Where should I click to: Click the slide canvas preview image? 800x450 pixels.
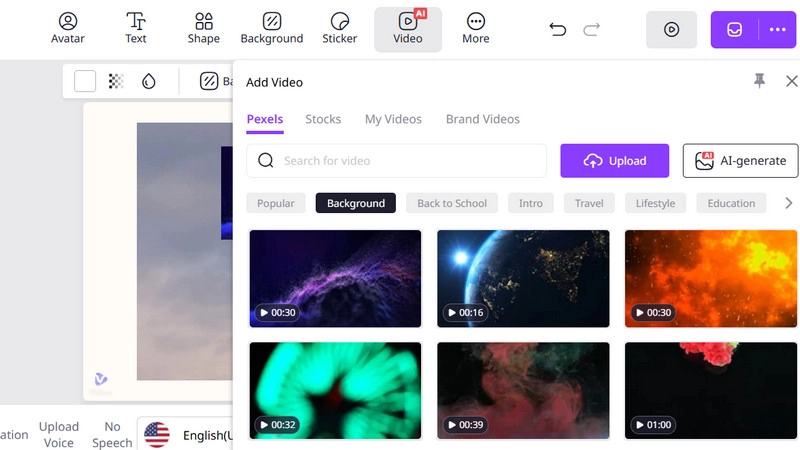pyautogui.click(x=185, y=251)
